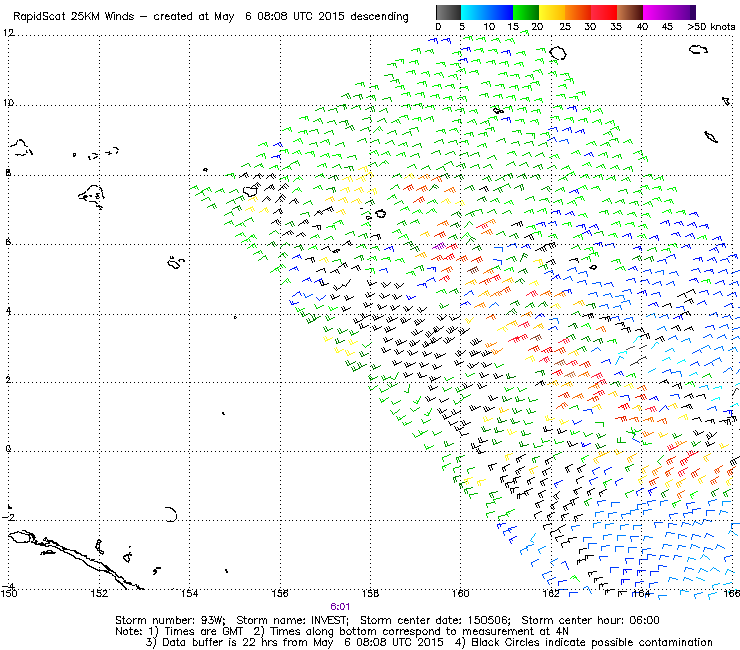This screenshot has height=650, width=740.
Task: Click the "5" legend scale label
Action: 462,27
